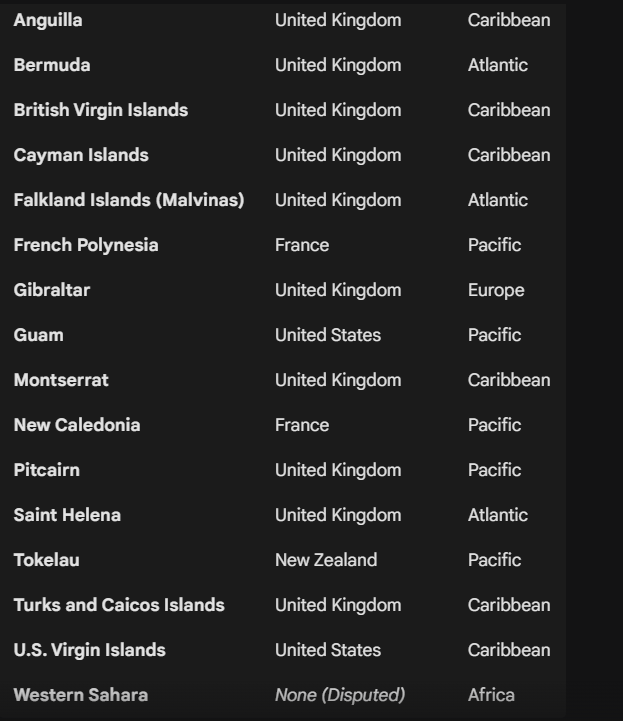This screenshot has width=623, height=721.
Task: Click the Western Sahara territory name
Action: [x=80, y=695]
